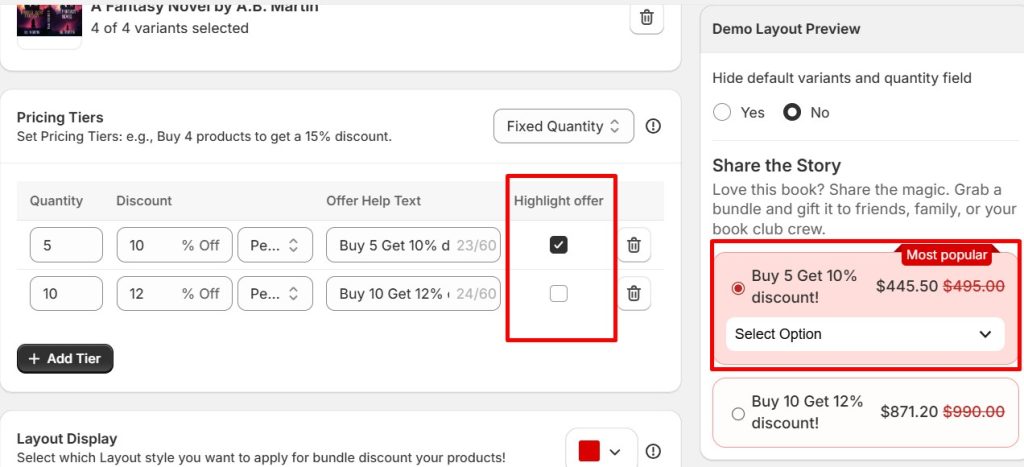Open the Fixed Quantity dropdown
Viewport: 1024px width, 467px height.
pos(563,126)
